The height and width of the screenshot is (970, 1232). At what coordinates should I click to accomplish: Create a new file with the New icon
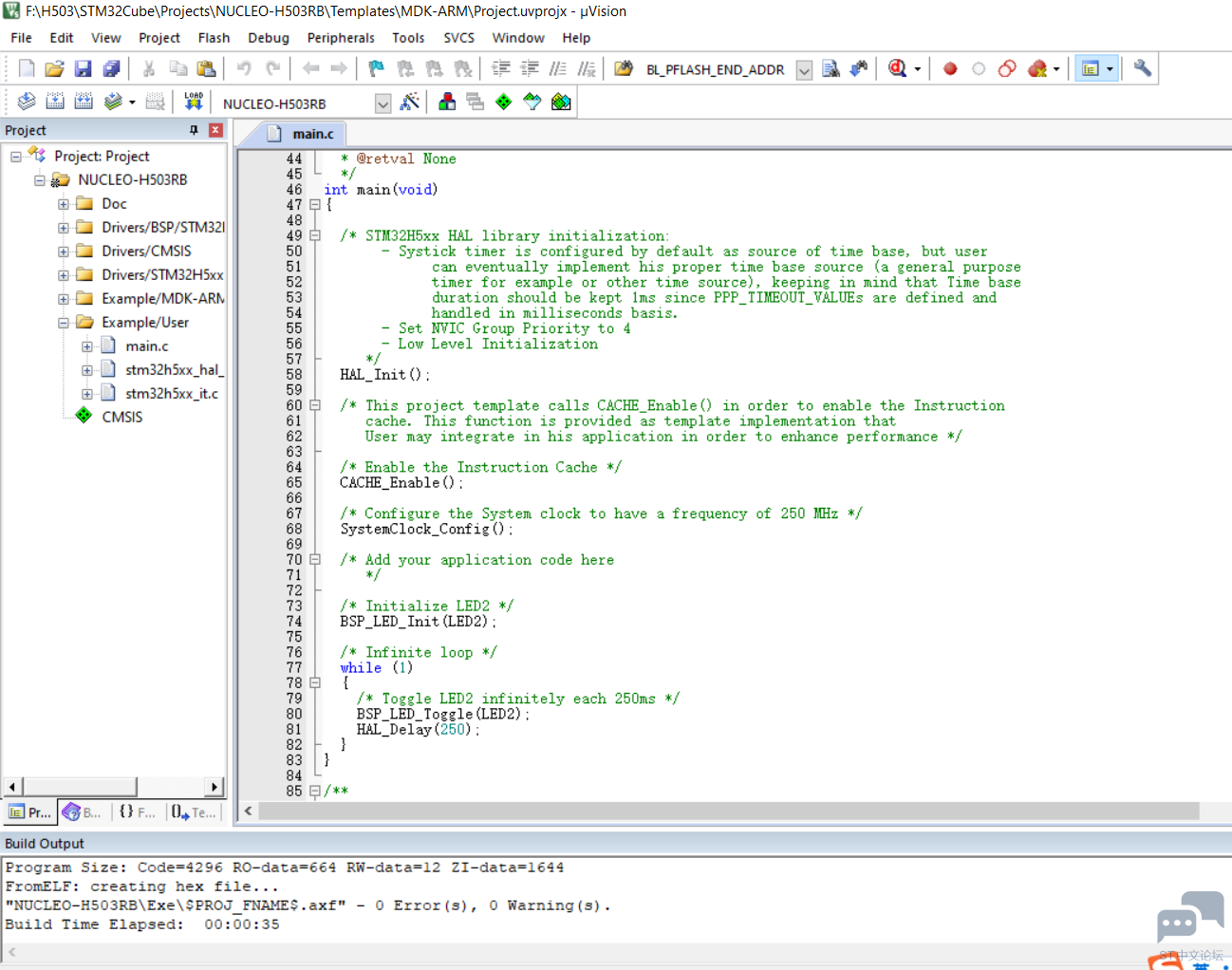[x=27, y=68]
